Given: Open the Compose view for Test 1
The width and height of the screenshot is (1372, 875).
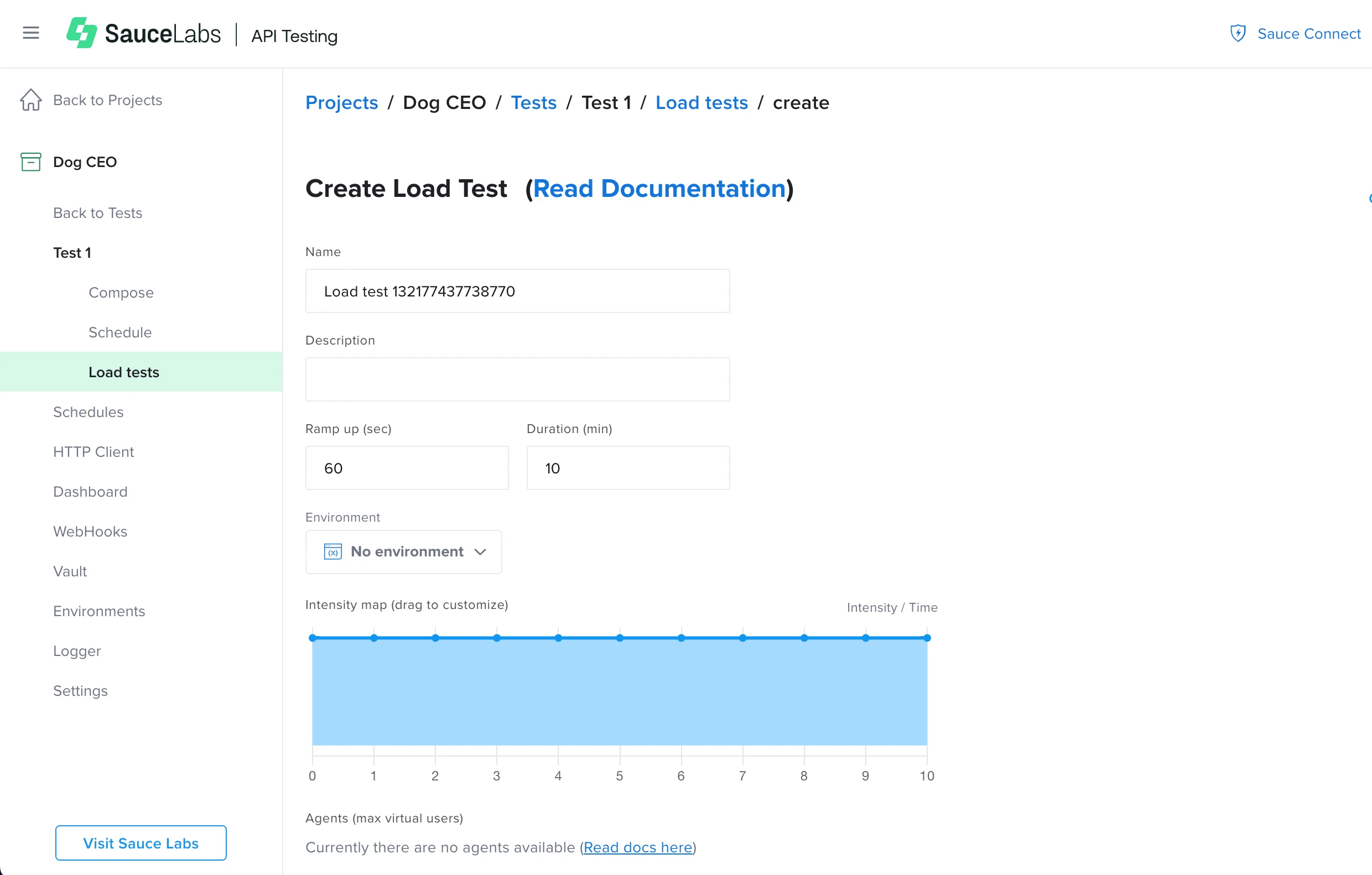Looking at the screenshot, I should tap(120, 292).
